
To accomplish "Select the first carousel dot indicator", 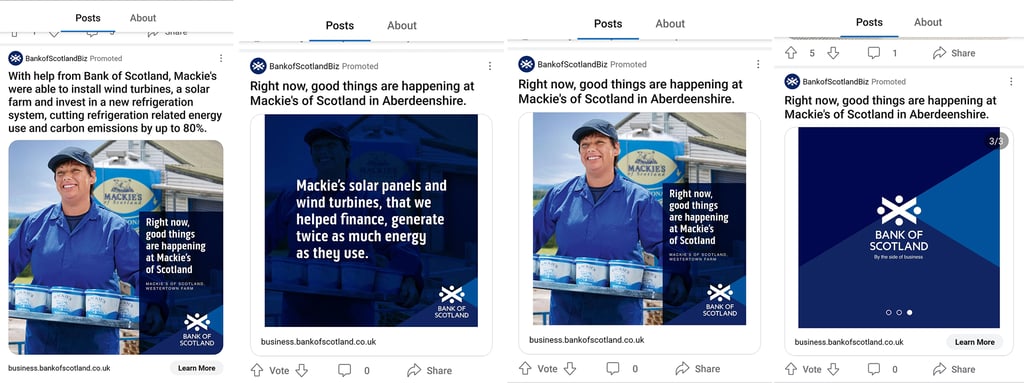I will pyautogui.click(x=888, y=312).
